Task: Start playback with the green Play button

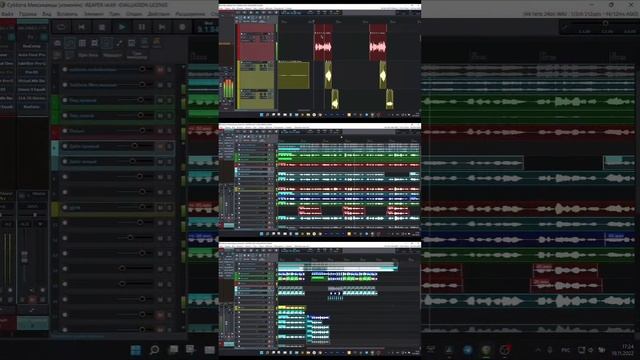Action: click(x=122, y=27)
